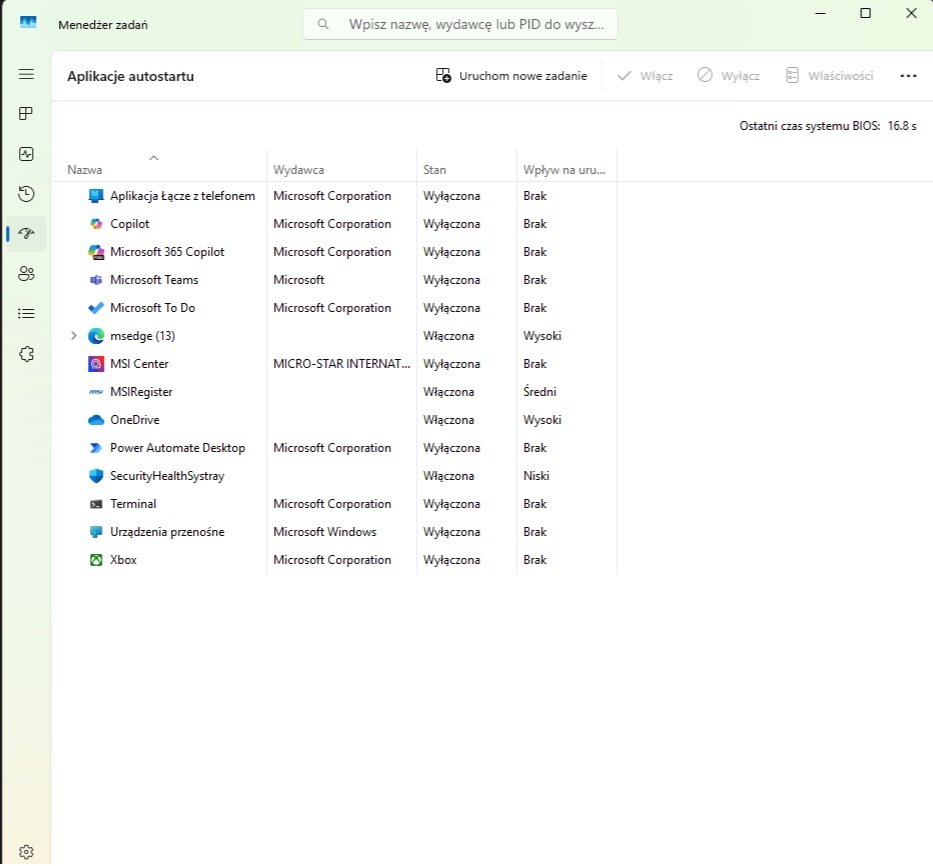Expand the msedge (13) group
The image size is (933, 866).
pyautogui.click(x=74, y=336)
